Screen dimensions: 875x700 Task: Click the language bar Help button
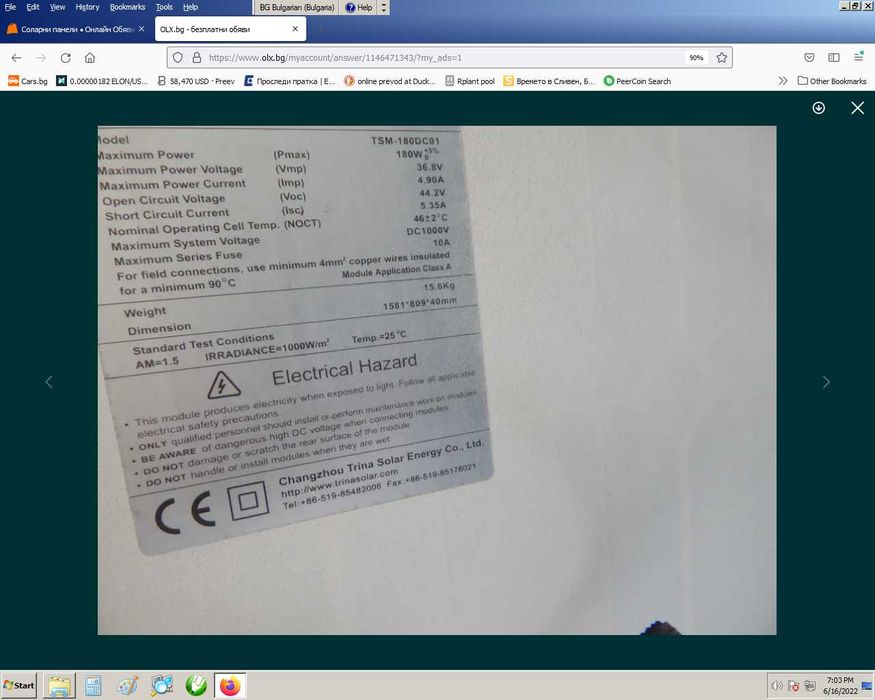pos(358,7)
